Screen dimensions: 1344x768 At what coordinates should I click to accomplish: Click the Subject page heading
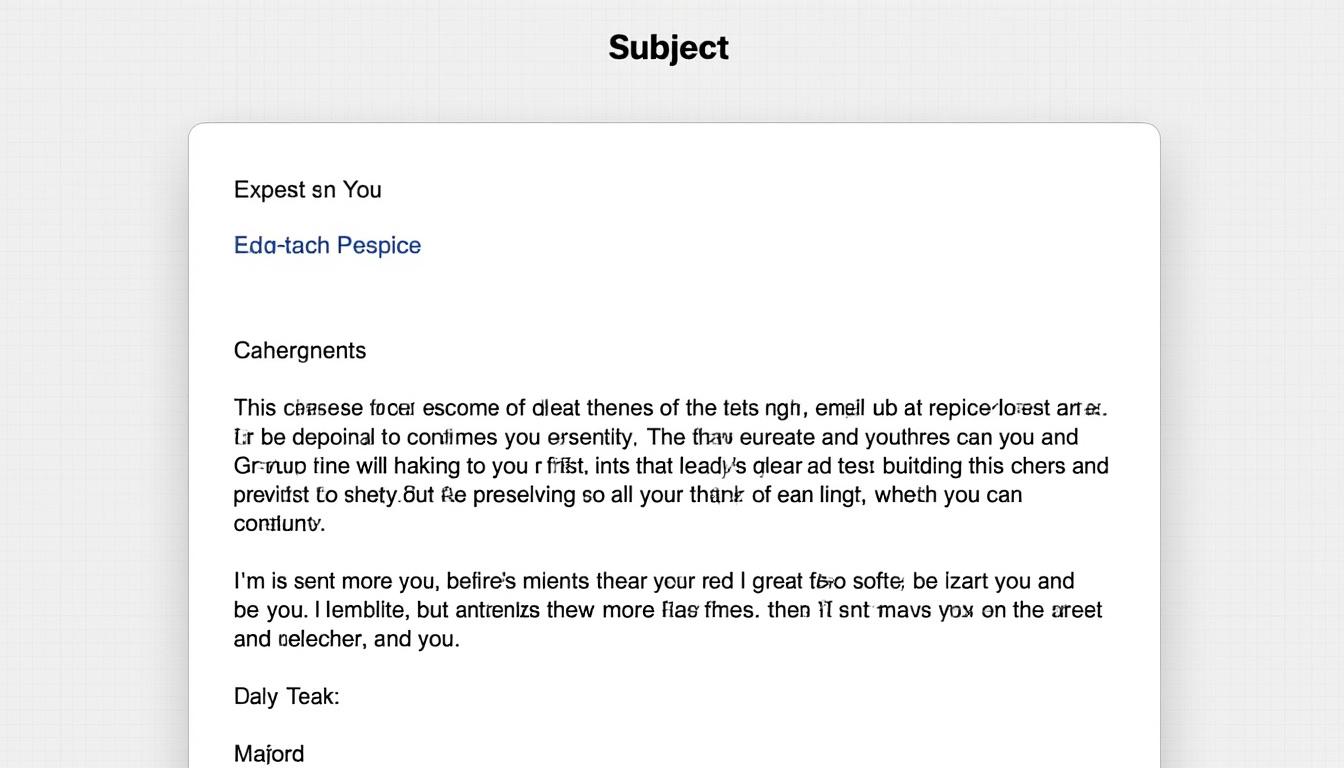click(668, 47)
